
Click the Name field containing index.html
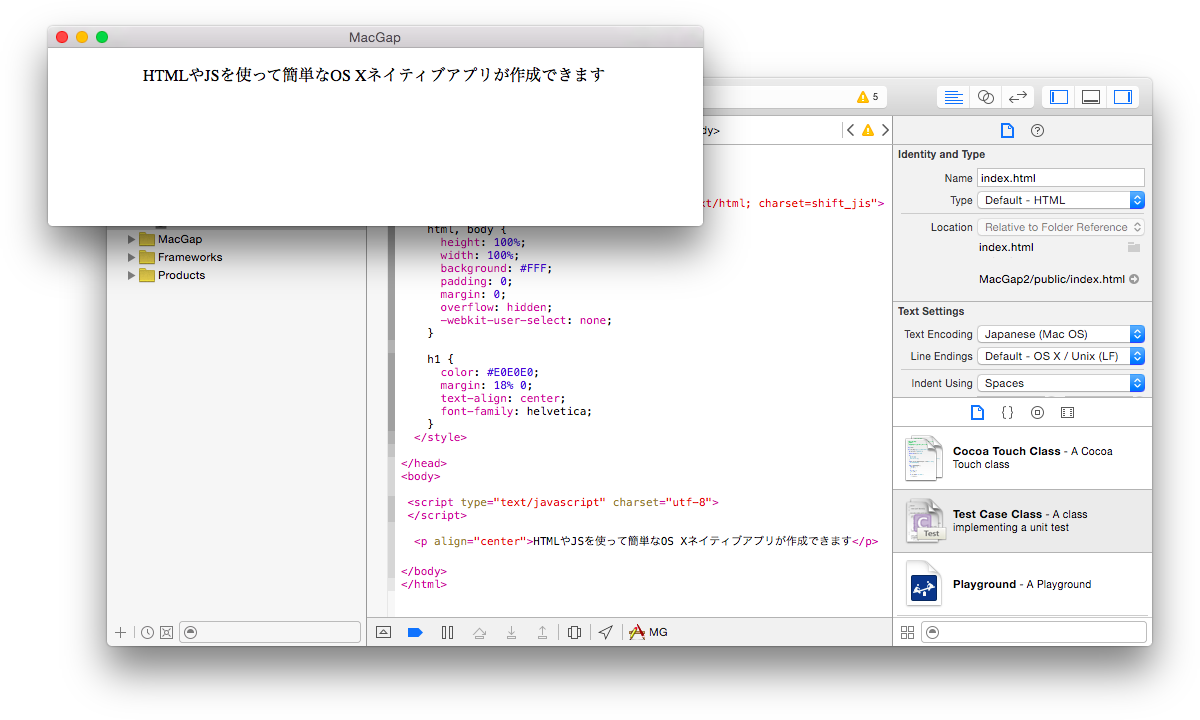(1060, 178)
